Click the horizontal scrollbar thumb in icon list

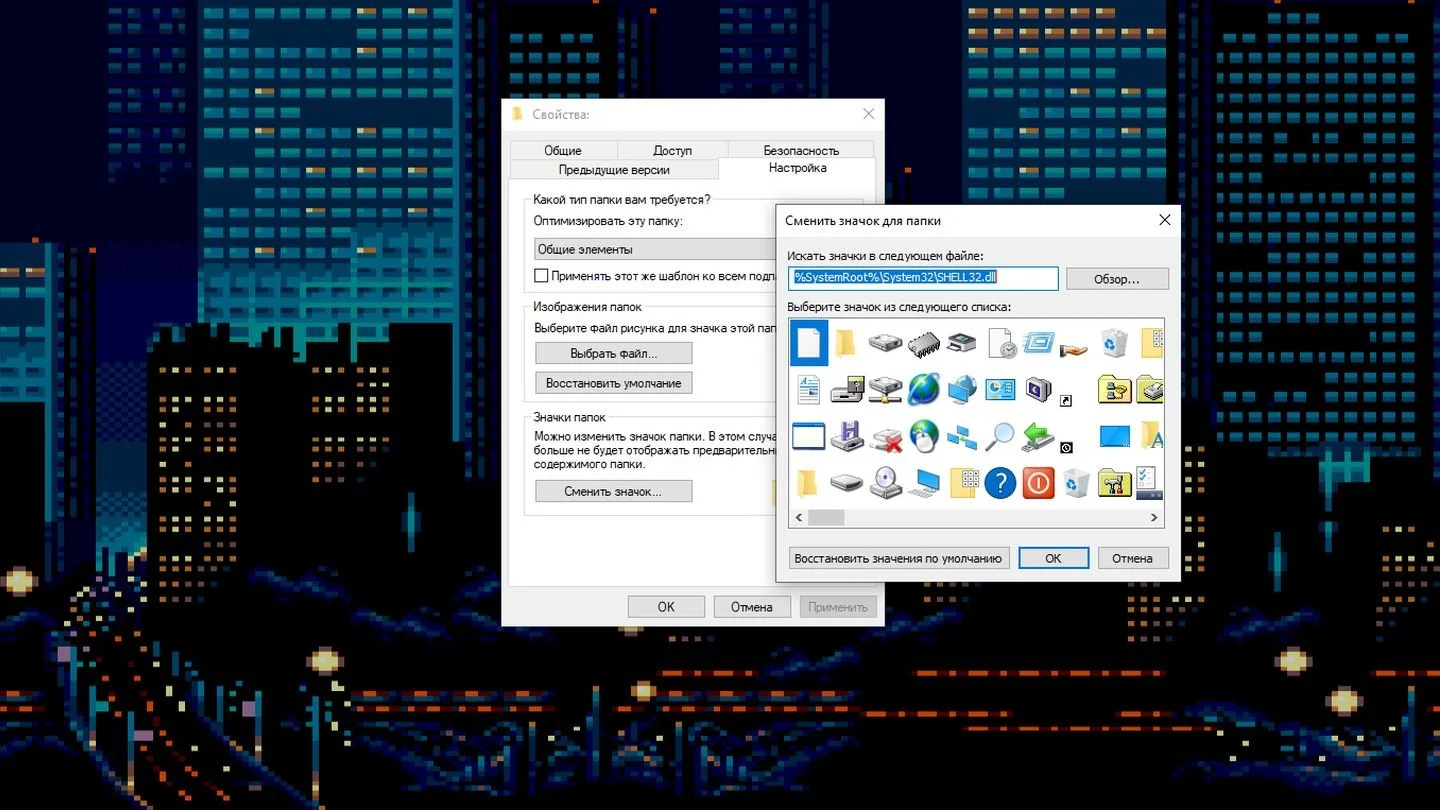point(826,518)
